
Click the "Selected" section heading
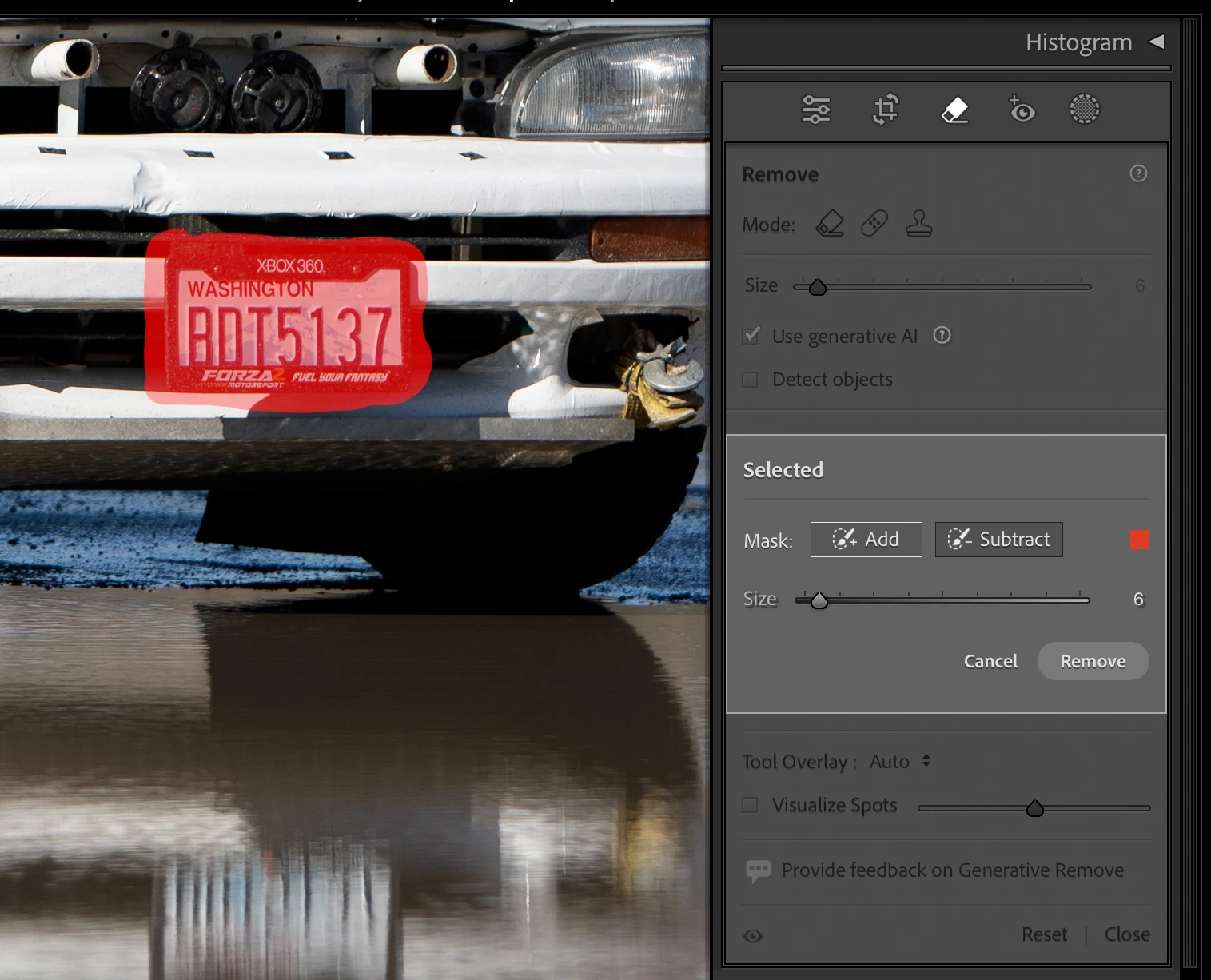[x=783, y=470]
